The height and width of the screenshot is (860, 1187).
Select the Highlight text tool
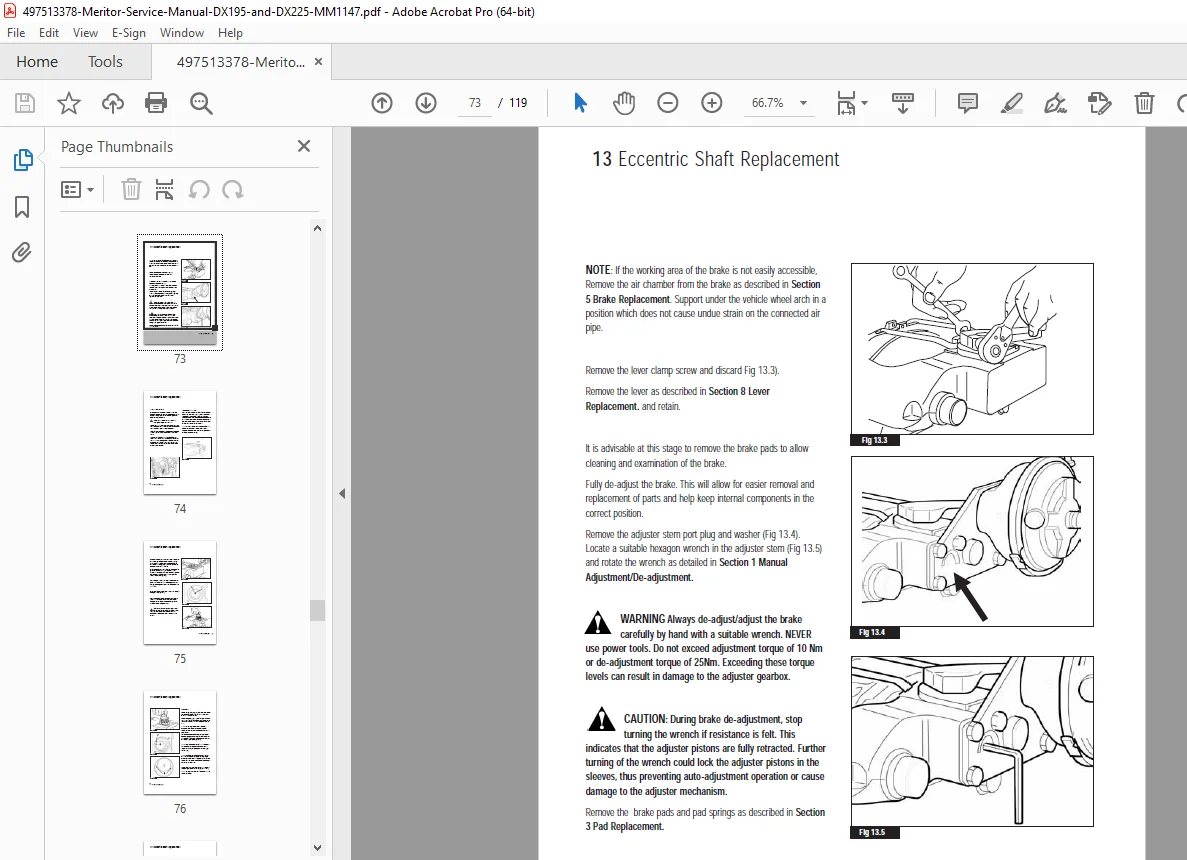1011,103
